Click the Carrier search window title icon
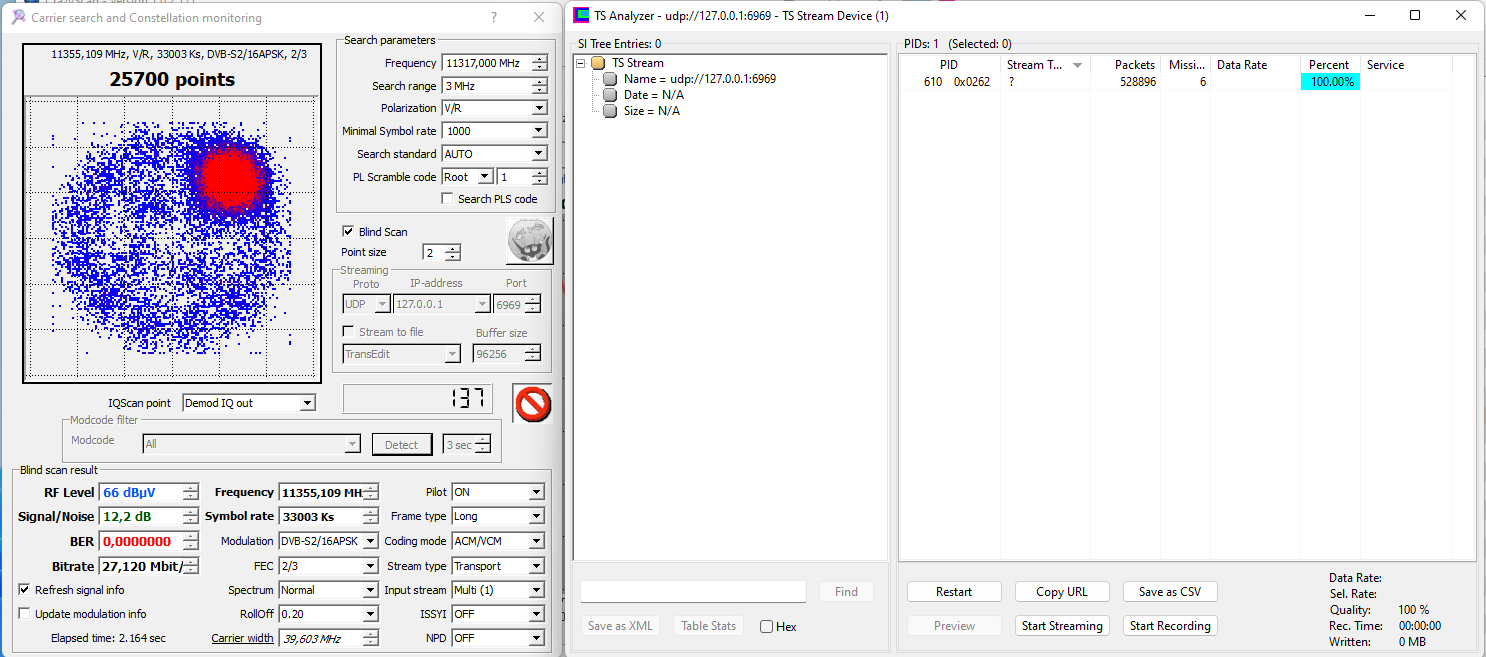 point(18,17)
